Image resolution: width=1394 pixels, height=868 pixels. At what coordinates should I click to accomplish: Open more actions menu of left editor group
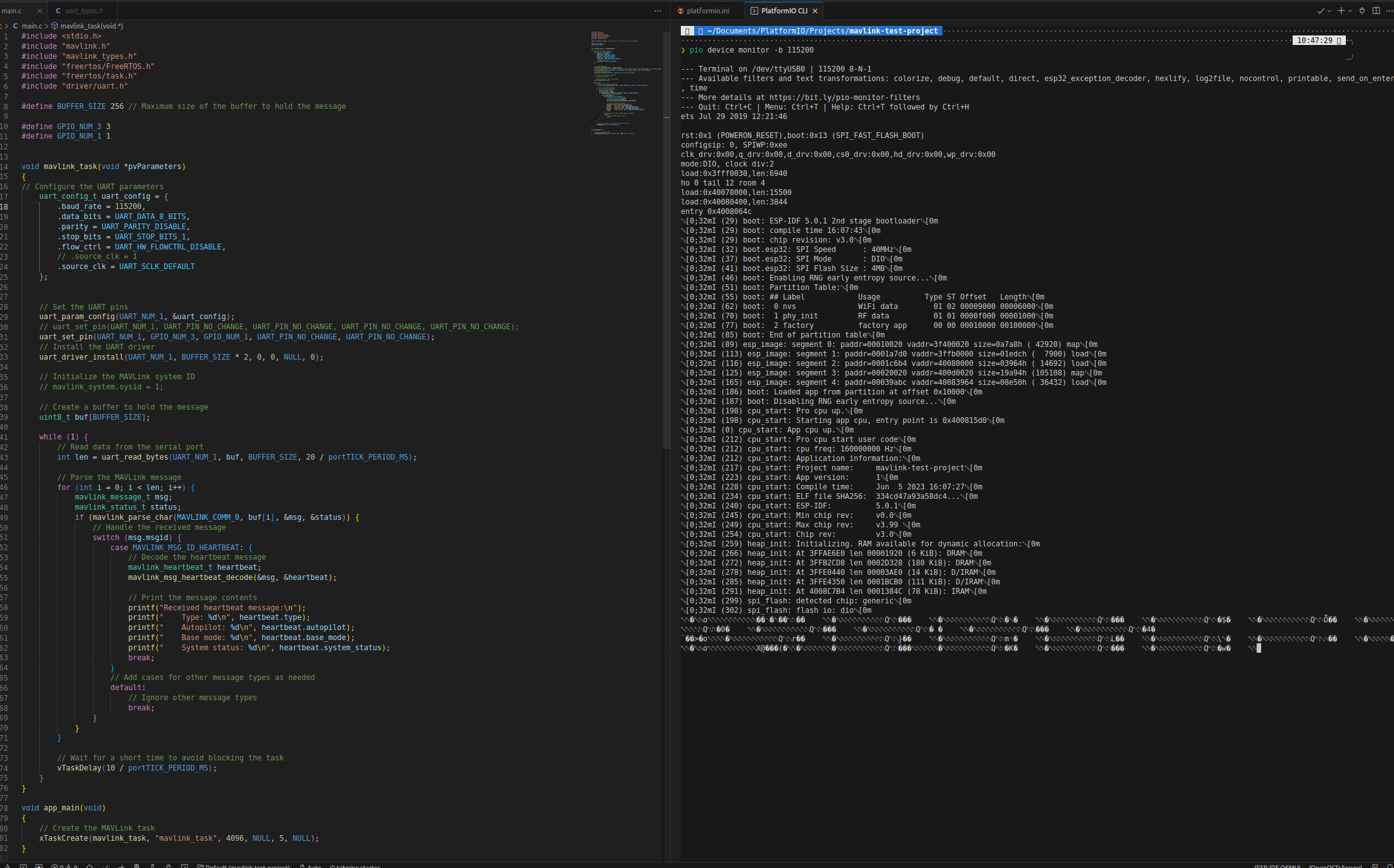click(658, 11)
